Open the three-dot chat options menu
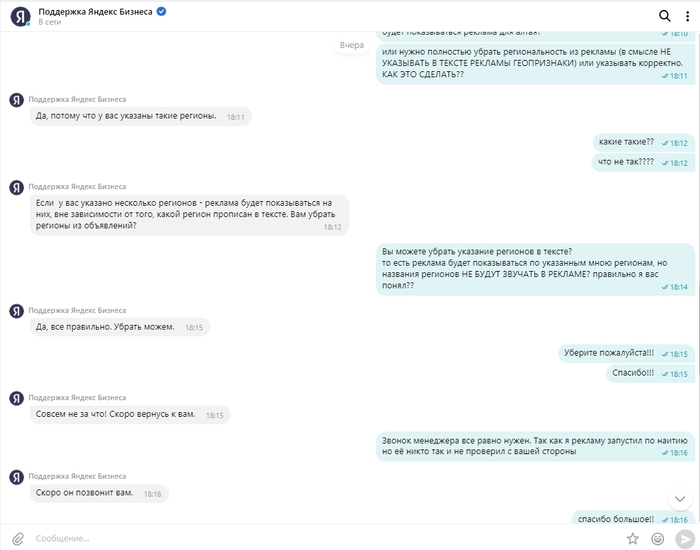The width and height of the screenshot is (700, 550). pyautogui.click(x=686, y=16)
